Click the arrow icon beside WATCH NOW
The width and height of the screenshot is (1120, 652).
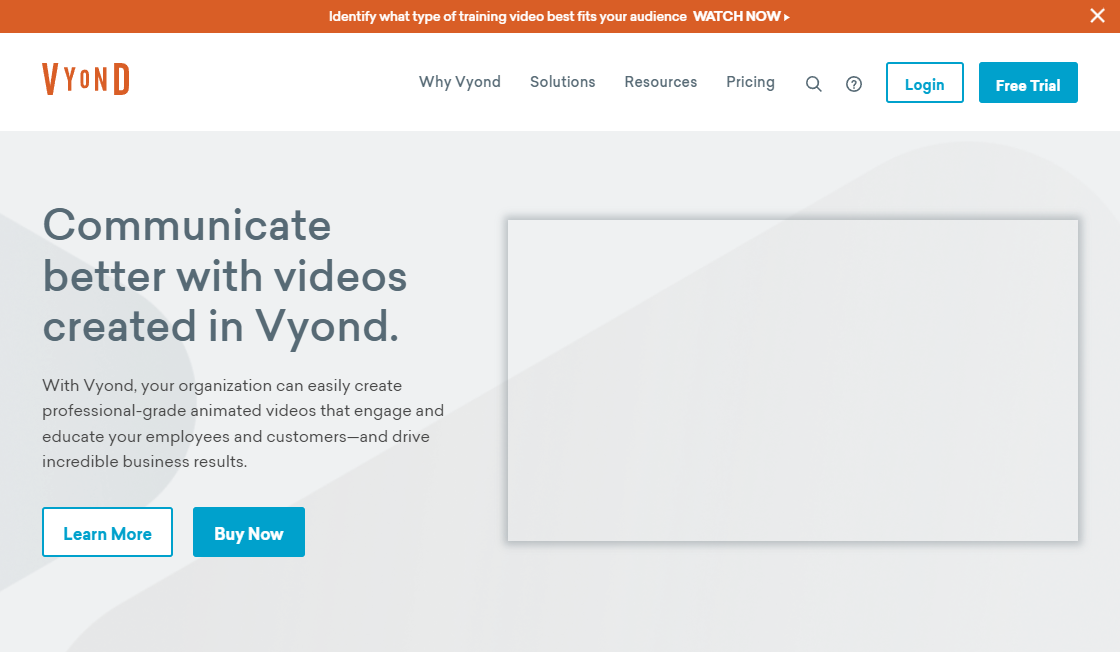pos(786,16)
